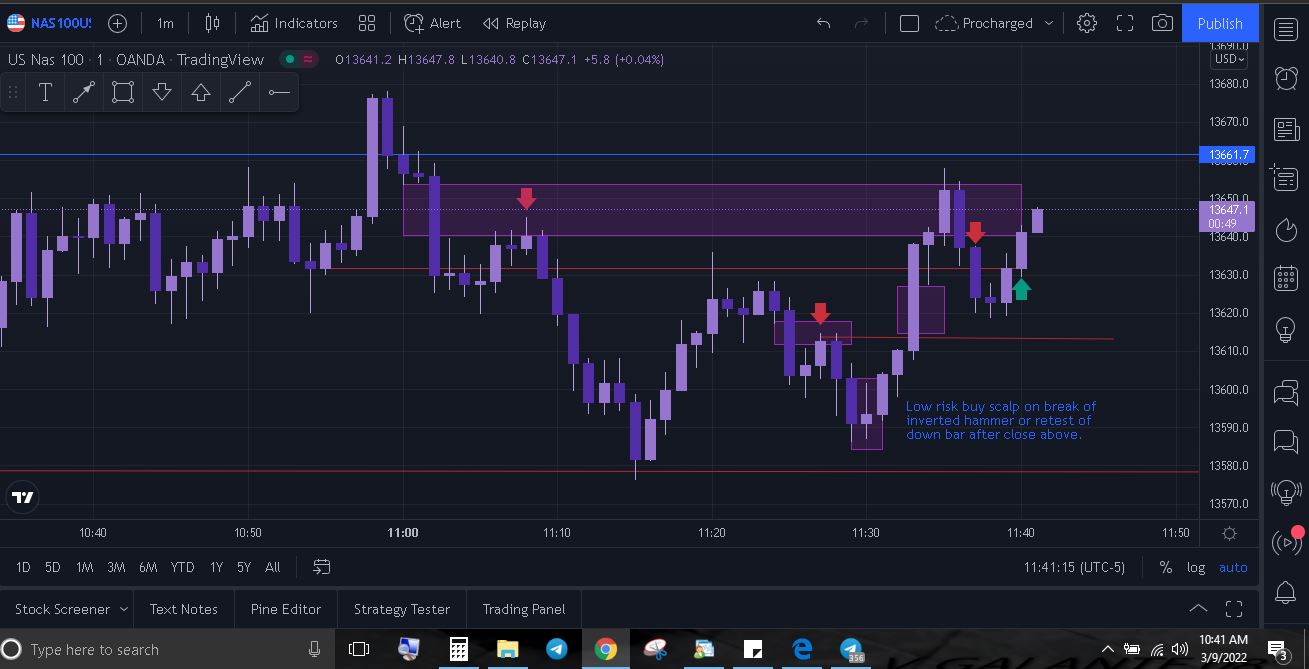Open the indicator templates grid icon

[367, 23]
